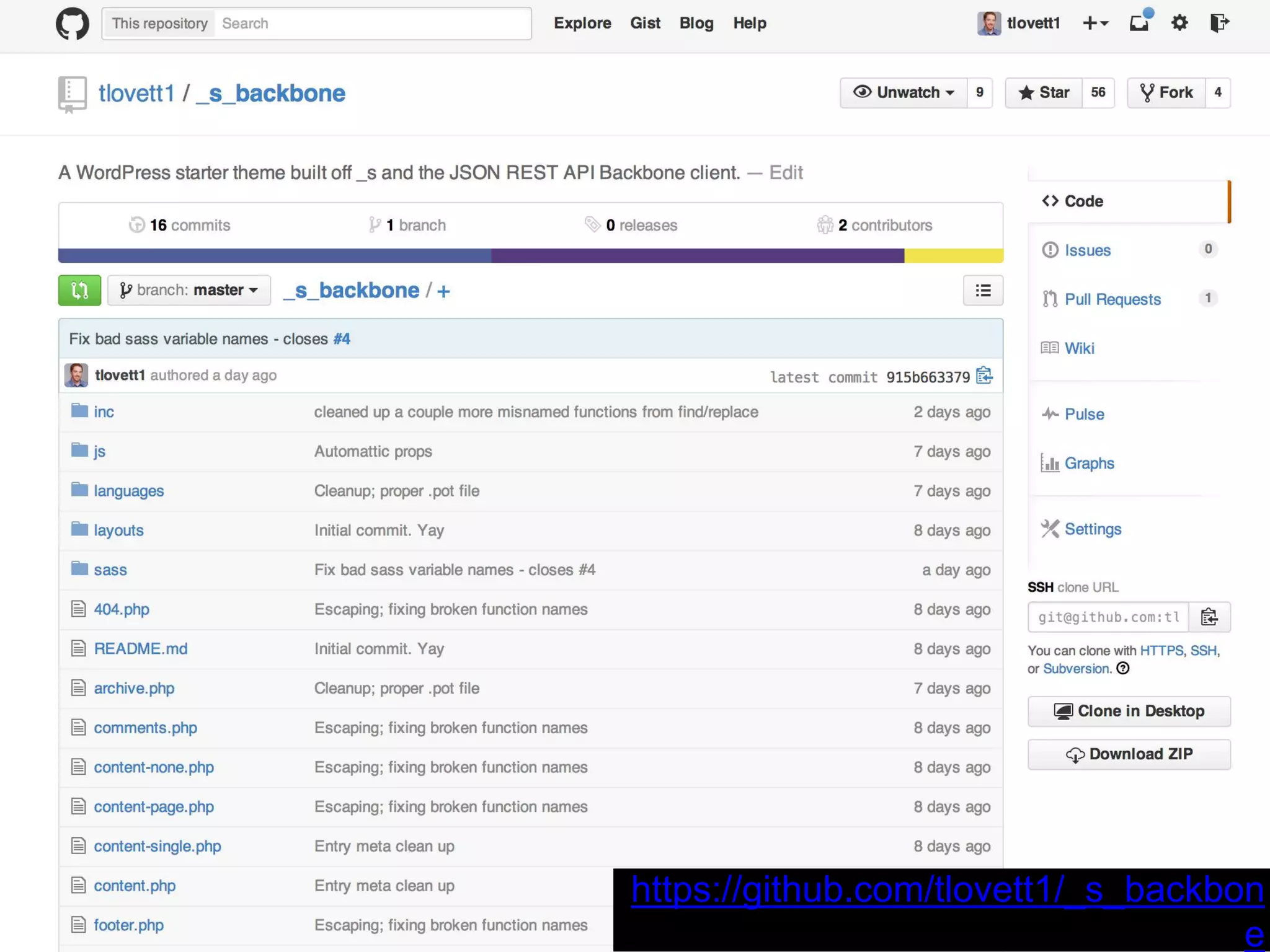Image resolution: width=1270 pixels, height=952 pixels.
Task: Click the GitHub Octocat logo
Action: tap(73, 24)
